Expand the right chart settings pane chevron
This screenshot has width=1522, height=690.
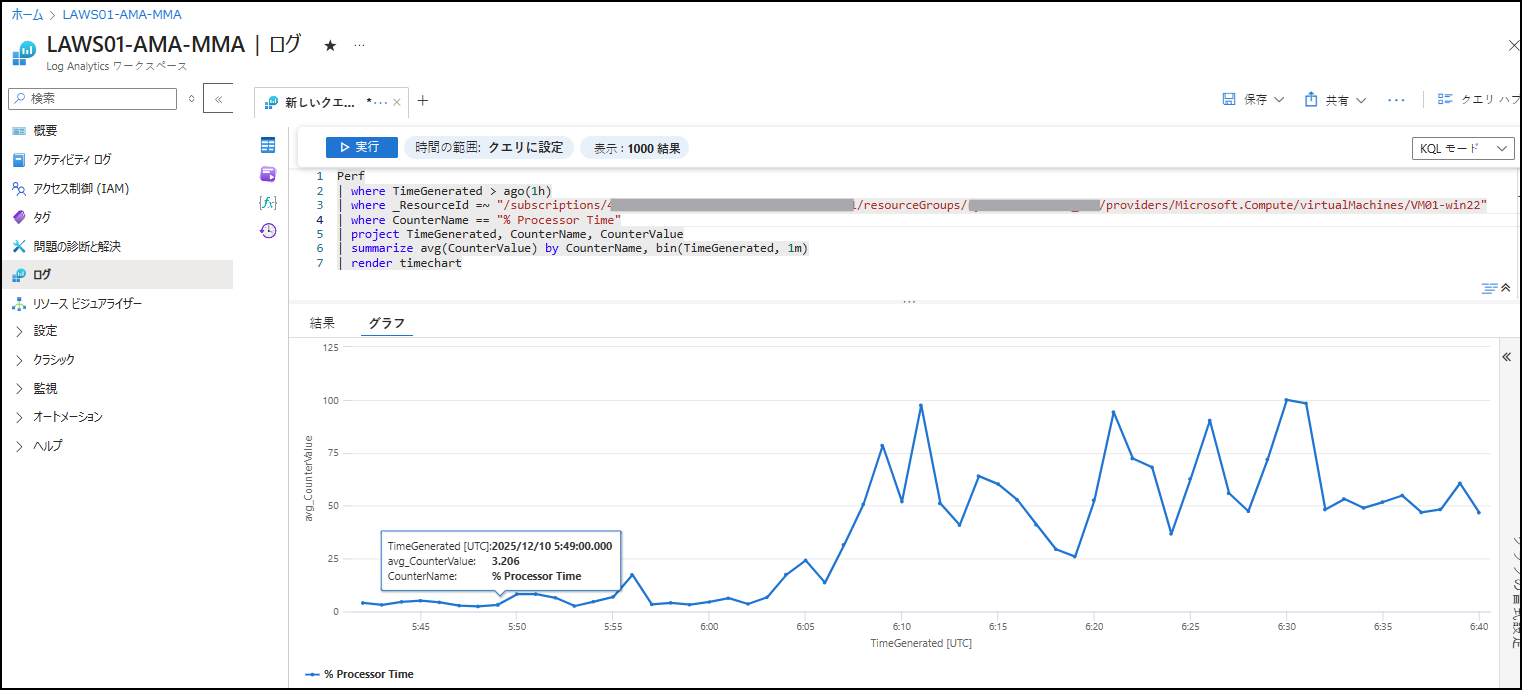point(1507,357)
